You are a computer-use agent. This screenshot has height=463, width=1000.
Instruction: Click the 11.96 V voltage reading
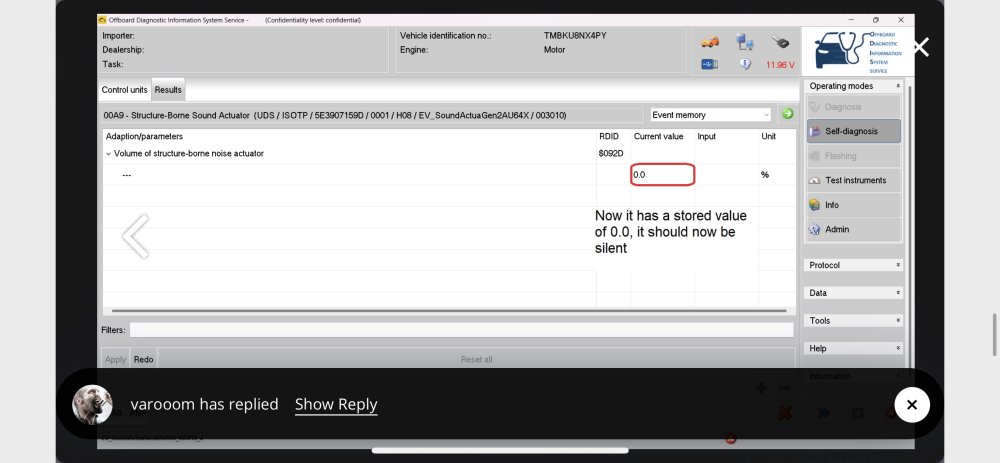click(781, 65)
